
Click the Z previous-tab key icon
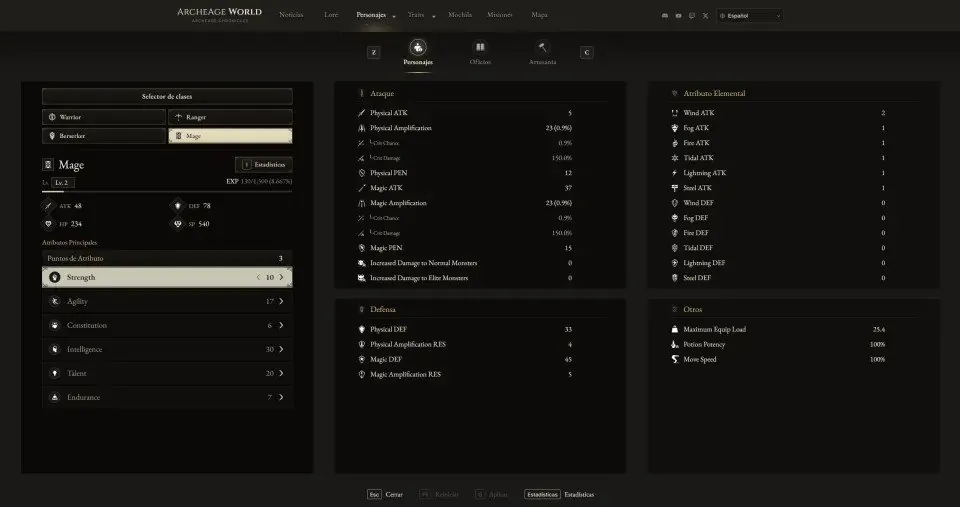point(373,53)
